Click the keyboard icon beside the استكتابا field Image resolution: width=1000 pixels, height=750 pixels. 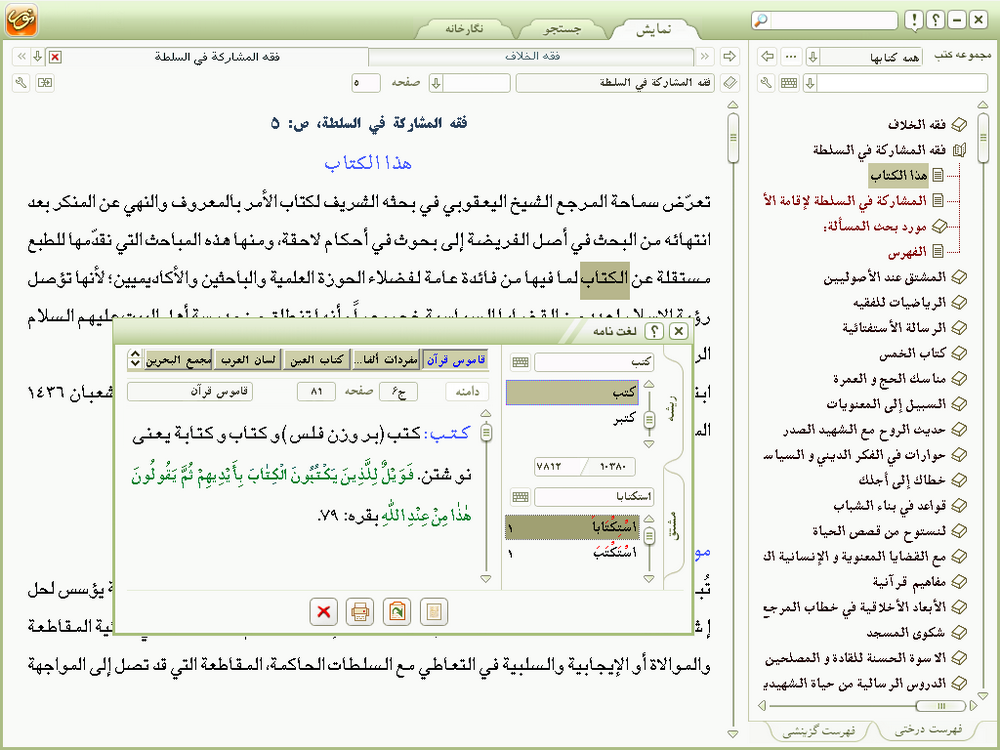click(520, 497)
